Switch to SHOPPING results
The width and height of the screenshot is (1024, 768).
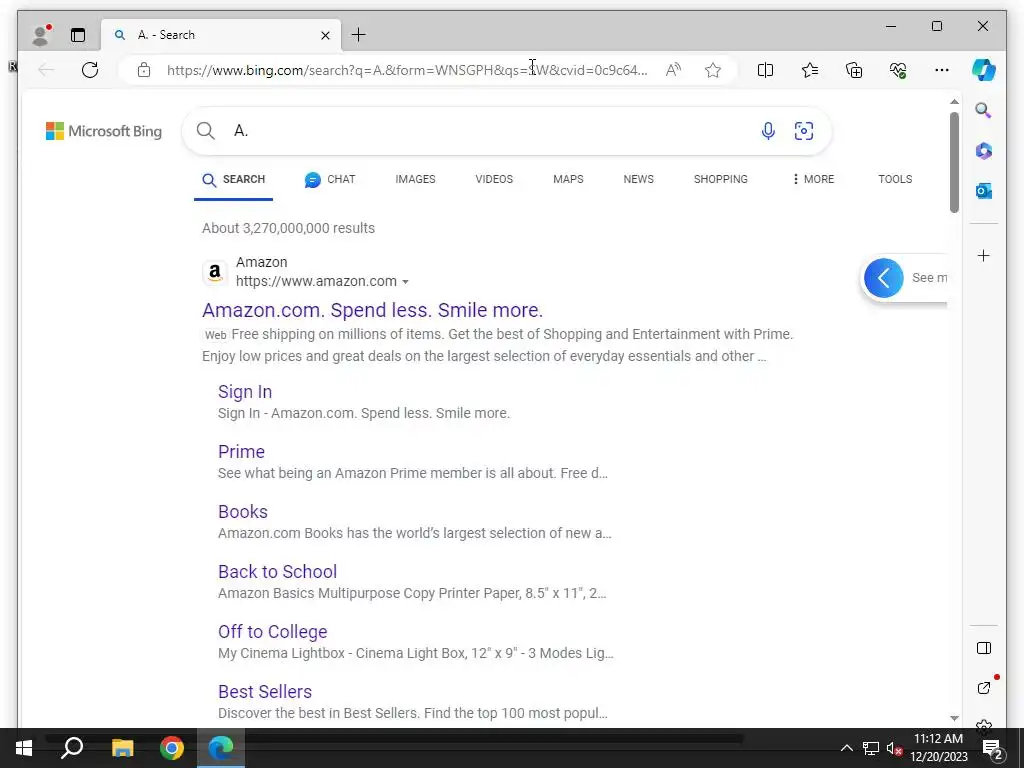721,180
